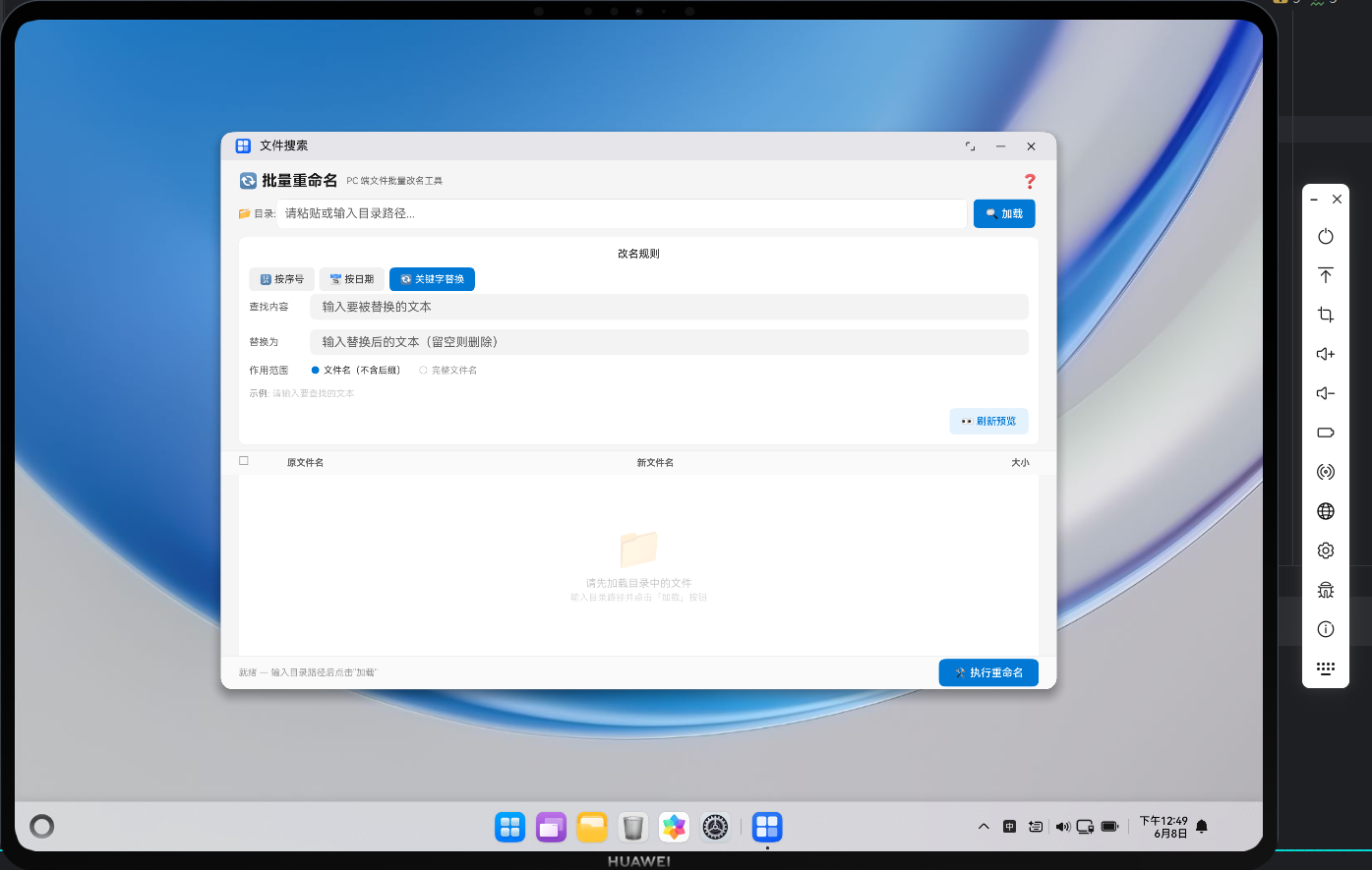Click the 替换为 text field
Image resolution: width=1372 pixels, height=870 pixels.
click(x=669, y=342)
